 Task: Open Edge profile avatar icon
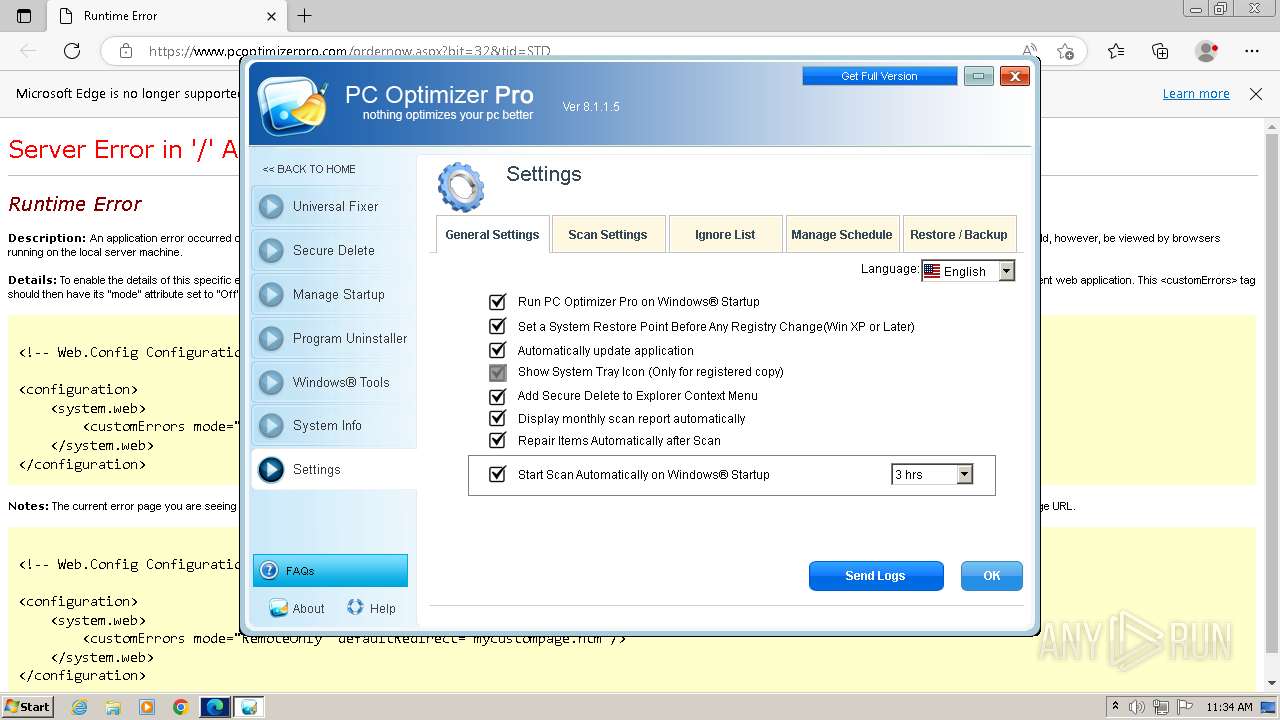(1207, 51)
